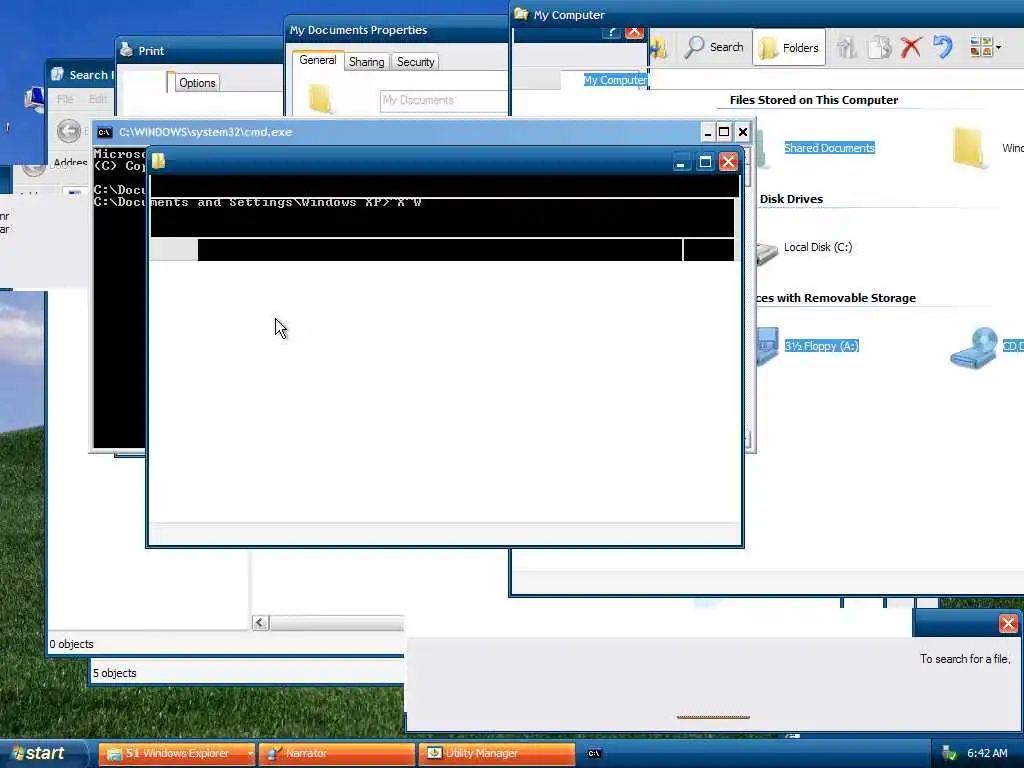Image resolution: width=1024 pixels, height=768 pixels.
Task: Open the Views toolbar icon
Action: [981, 47]
